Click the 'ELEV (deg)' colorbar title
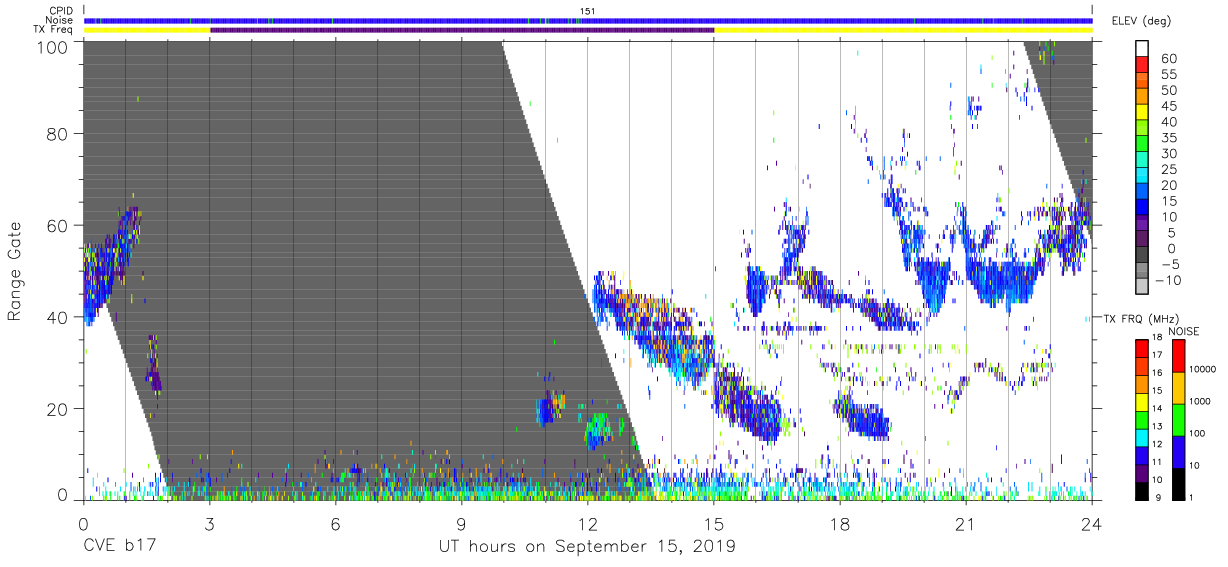The image size is (1228, 567). 1140,21
